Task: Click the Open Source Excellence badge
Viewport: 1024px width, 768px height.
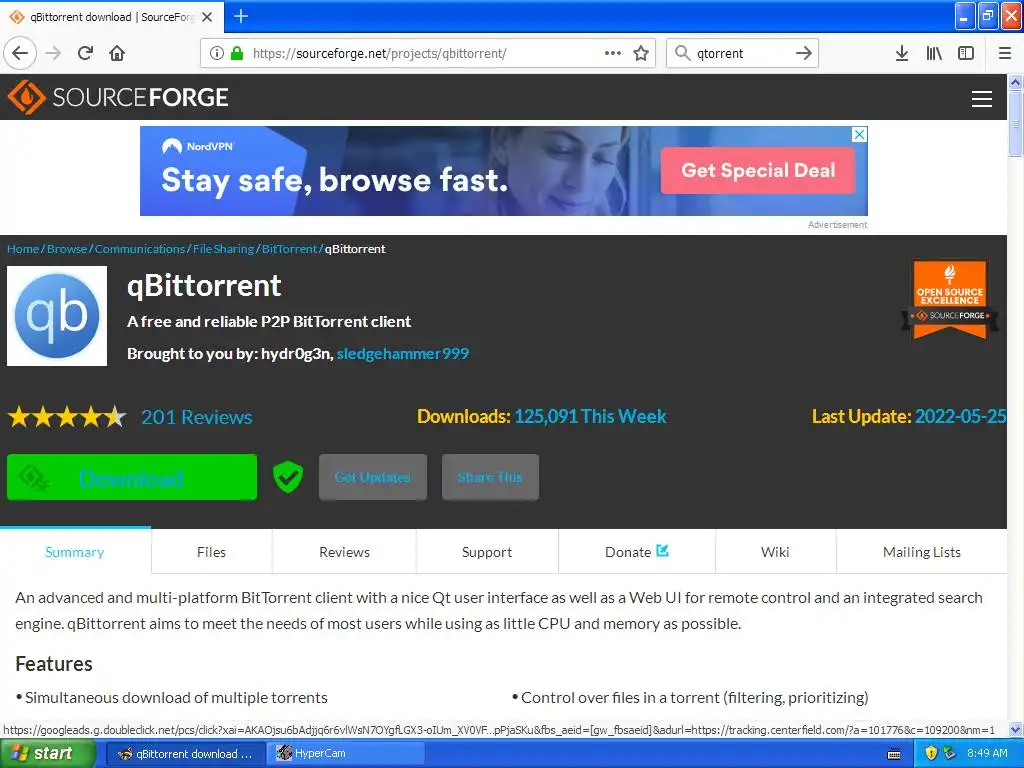Action: [950, 300]
